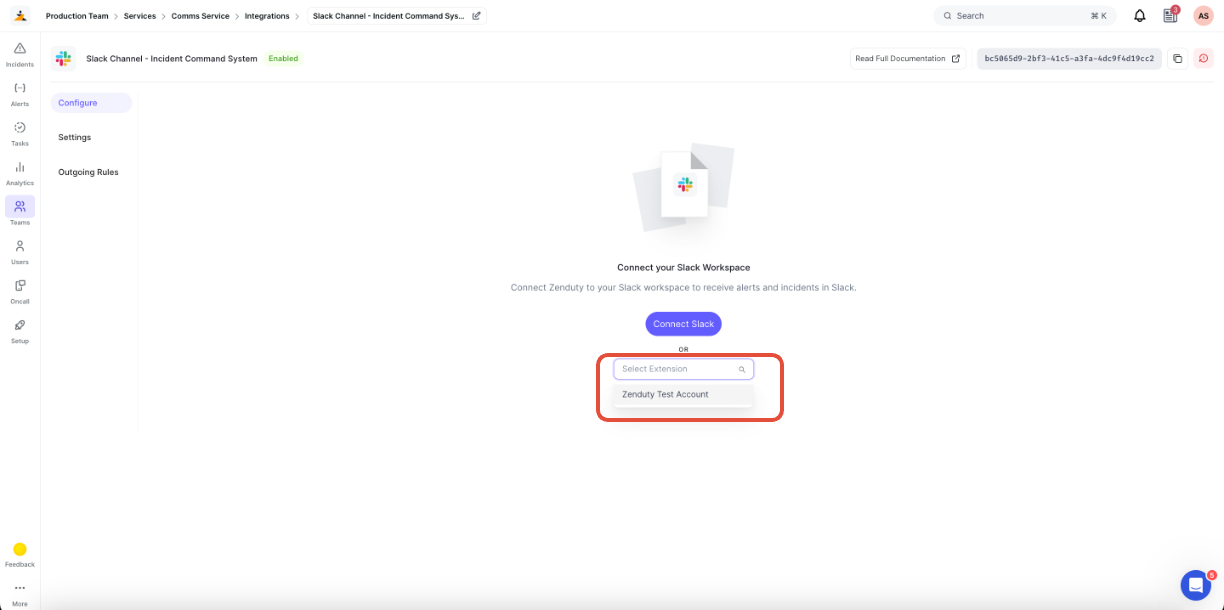
Task: Click the Connect Slack button
Action: pos(683,323)
